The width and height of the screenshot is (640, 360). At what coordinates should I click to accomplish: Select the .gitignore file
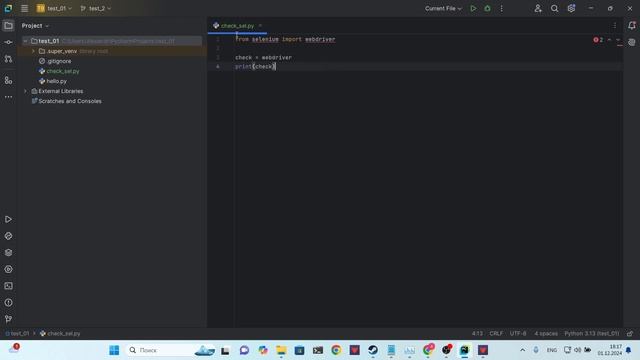click(x=59, y=61)
